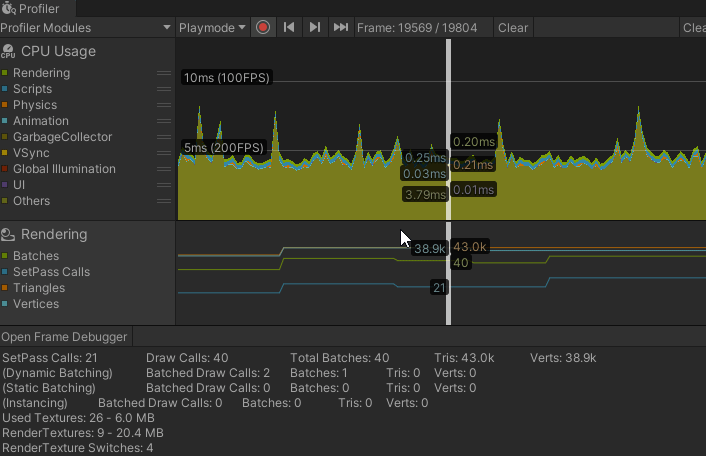
Task: Click the reorder handle beside GarbageCollector
Action: pos(164,137)
